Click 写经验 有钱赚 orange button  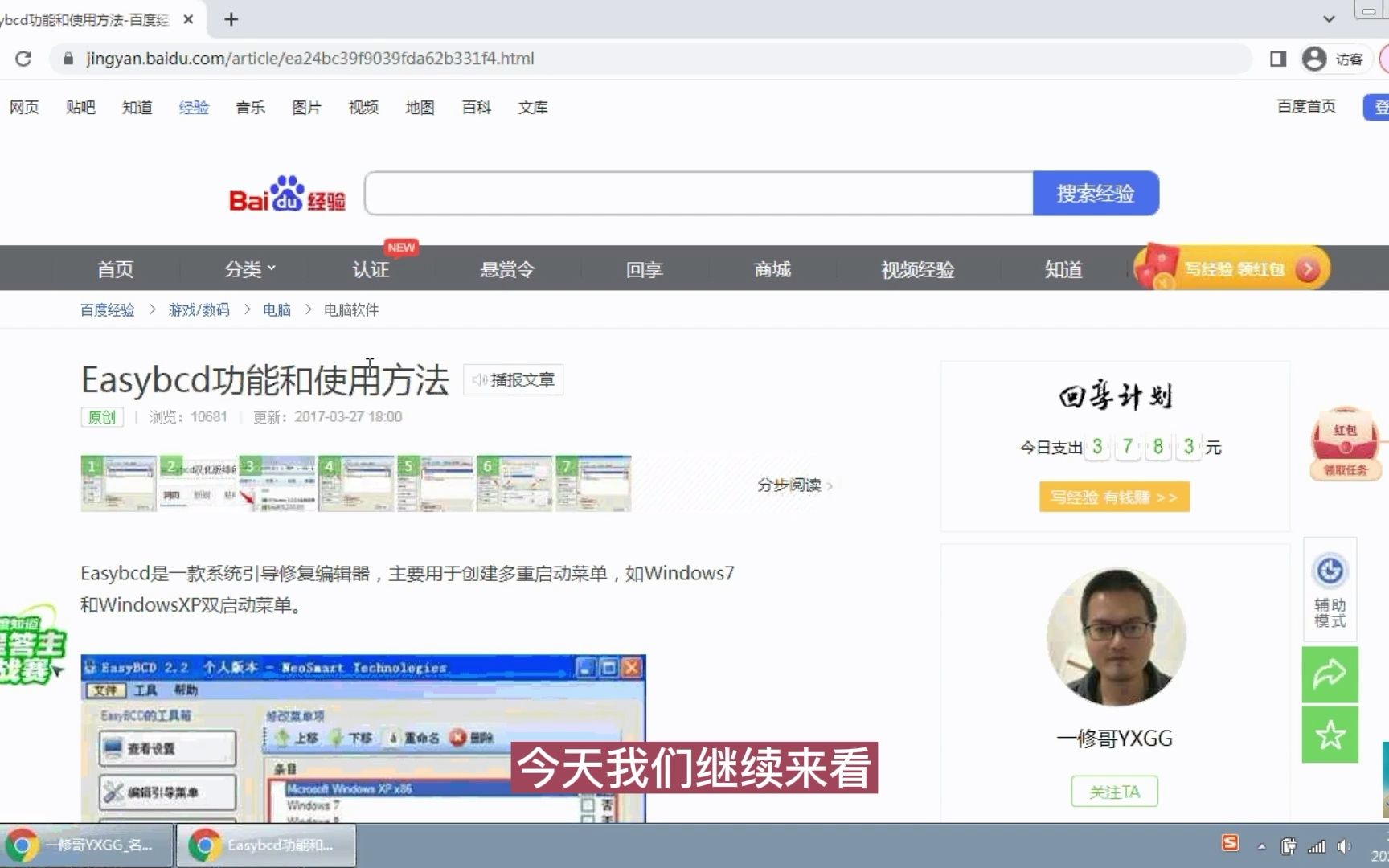pyautogui.click(x=1114, y=497)
